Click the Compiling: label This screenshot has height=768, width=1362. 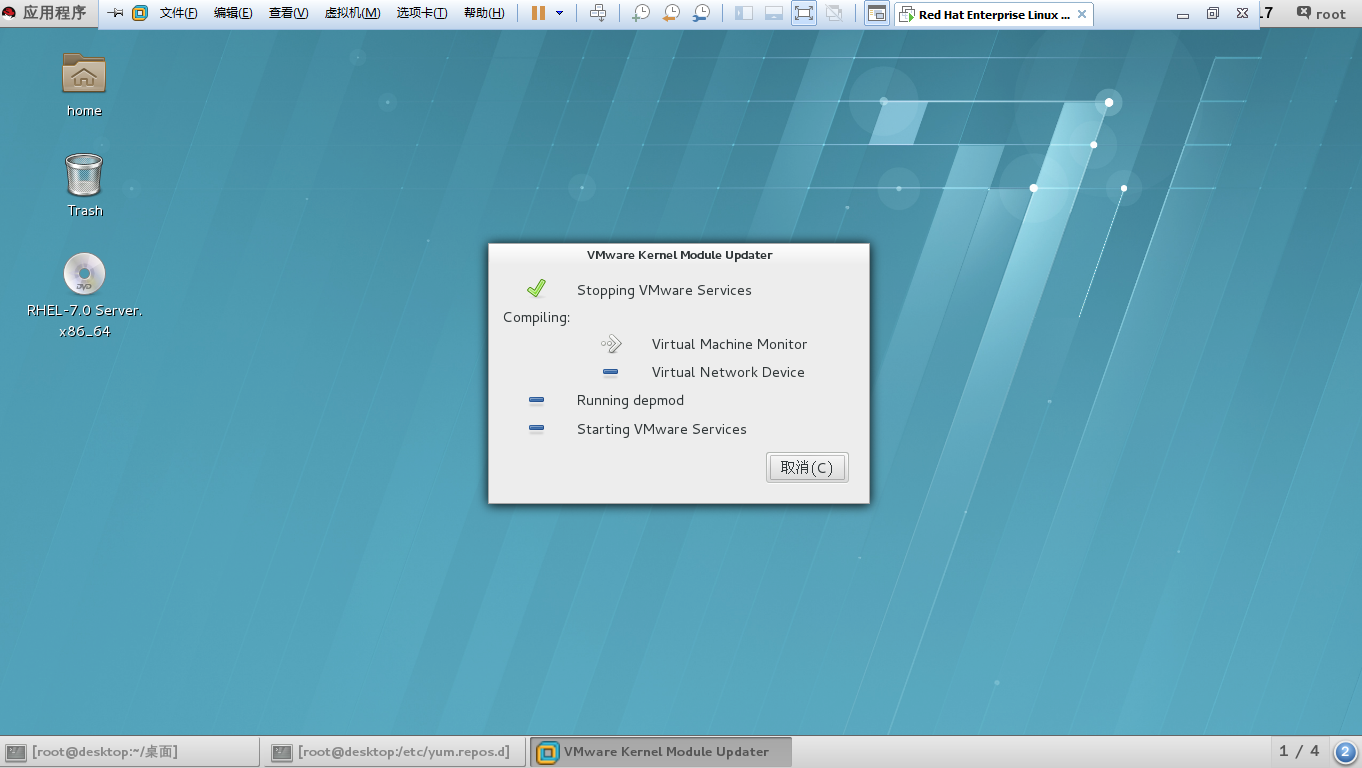536,318
